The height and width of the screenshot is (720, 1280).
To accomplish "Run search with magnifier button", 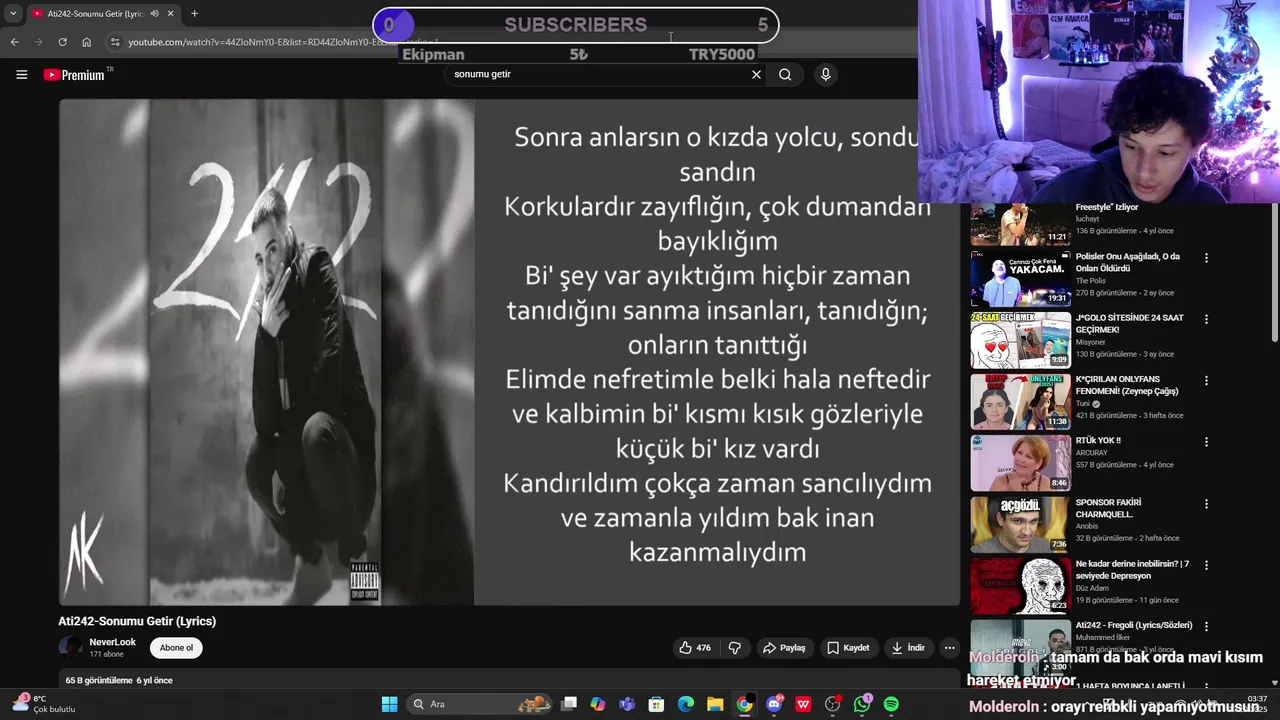I will (785, 74).
